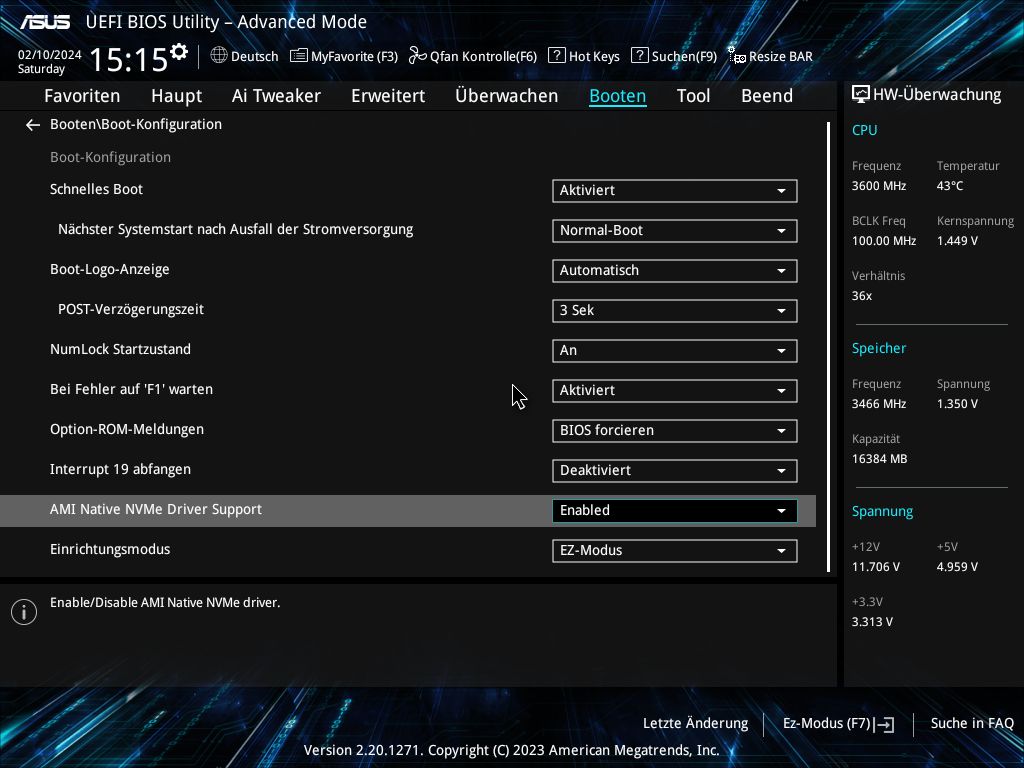Click the Version 2.20.1271 copyright text
This screenshot has width=1024, height=768.
click(x=511, y=750)
